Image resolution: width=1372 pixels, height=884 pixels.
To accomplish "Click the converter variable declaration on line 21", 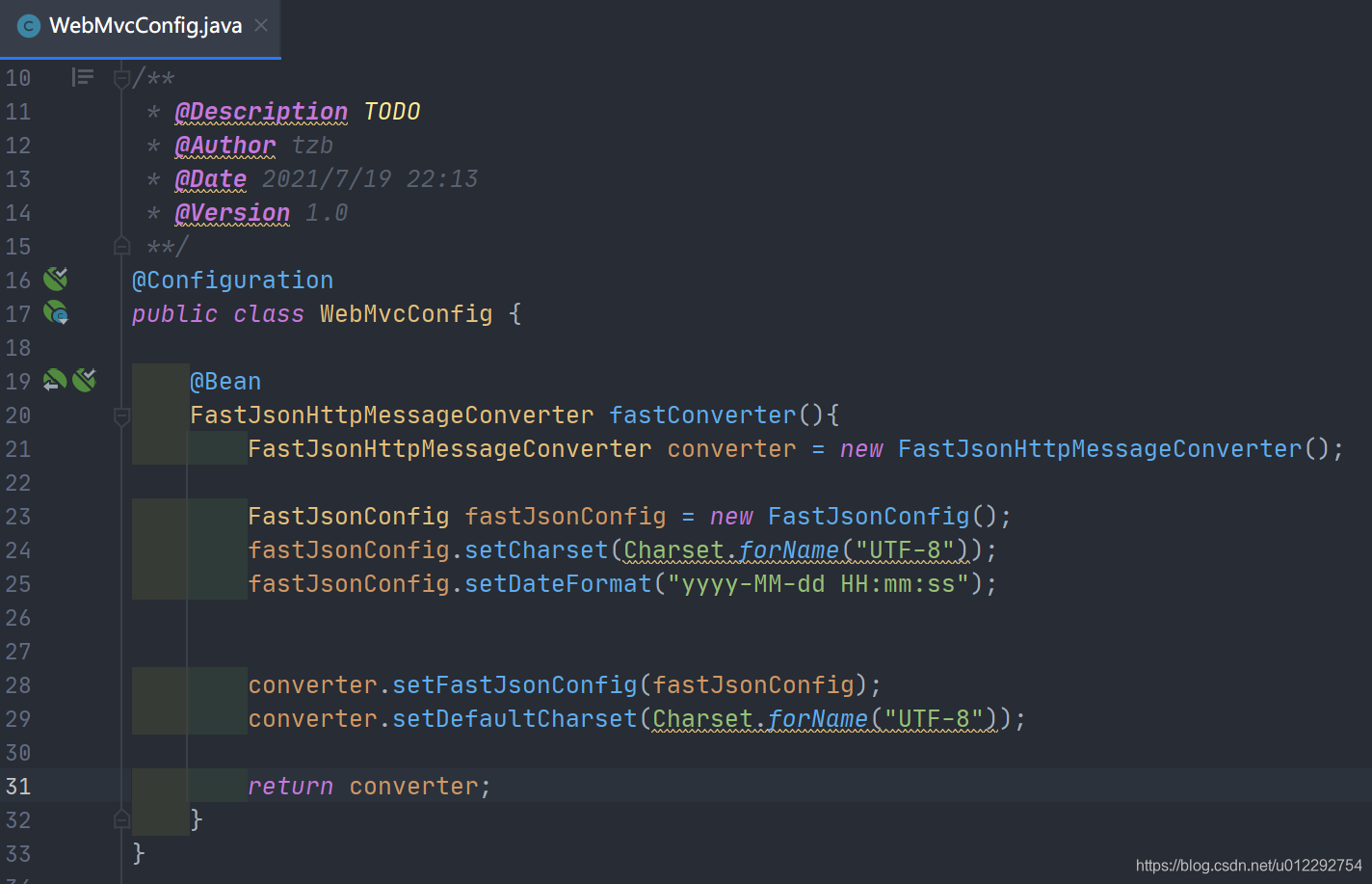I will click(732, 449).
